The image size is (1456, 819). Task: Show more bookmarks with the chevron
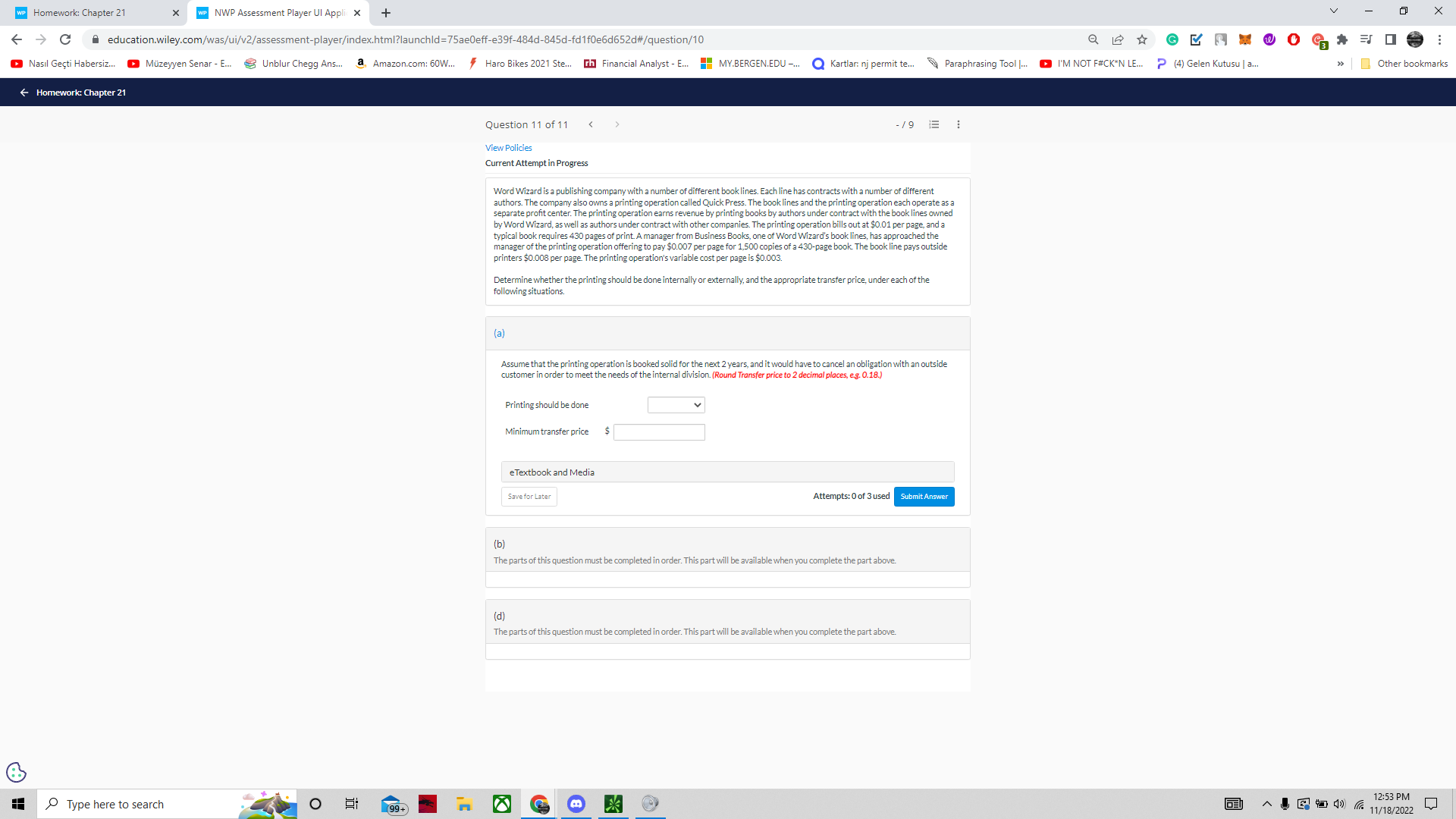pos(1341,64)
